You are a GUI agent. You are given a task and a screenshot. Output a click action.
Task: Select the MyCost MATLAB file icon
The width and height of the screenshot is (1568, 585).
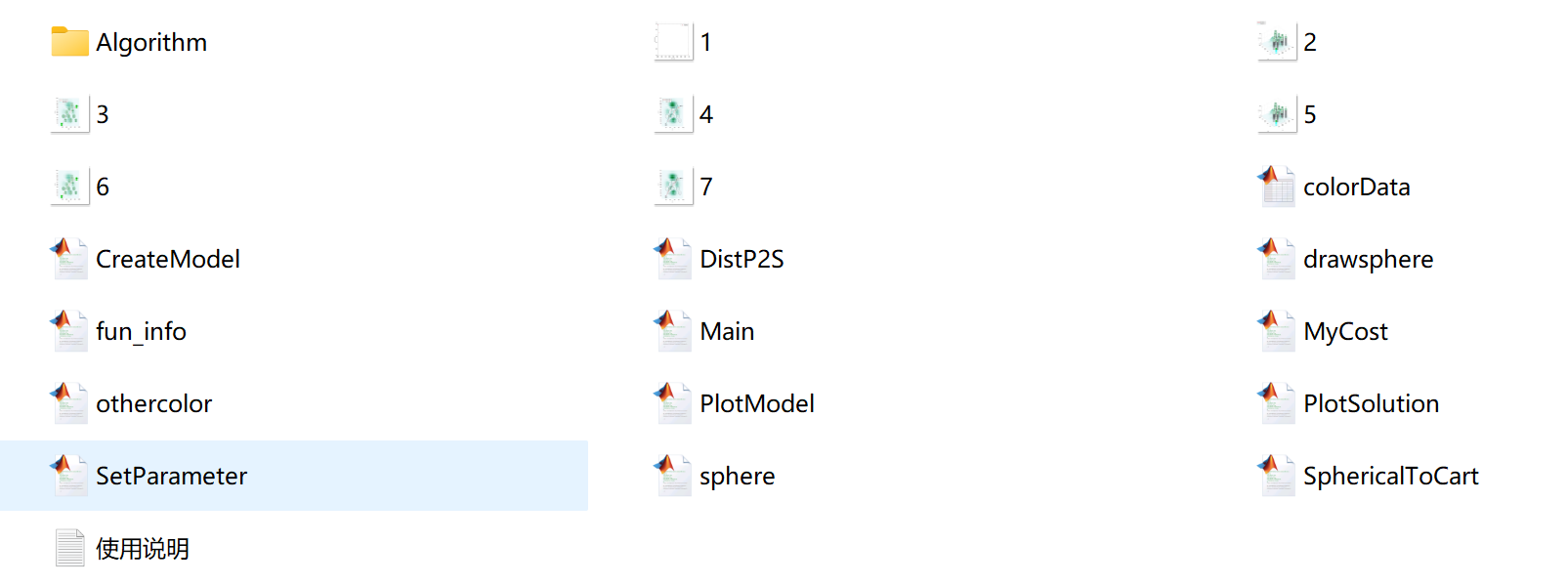tap(1277, 331)
